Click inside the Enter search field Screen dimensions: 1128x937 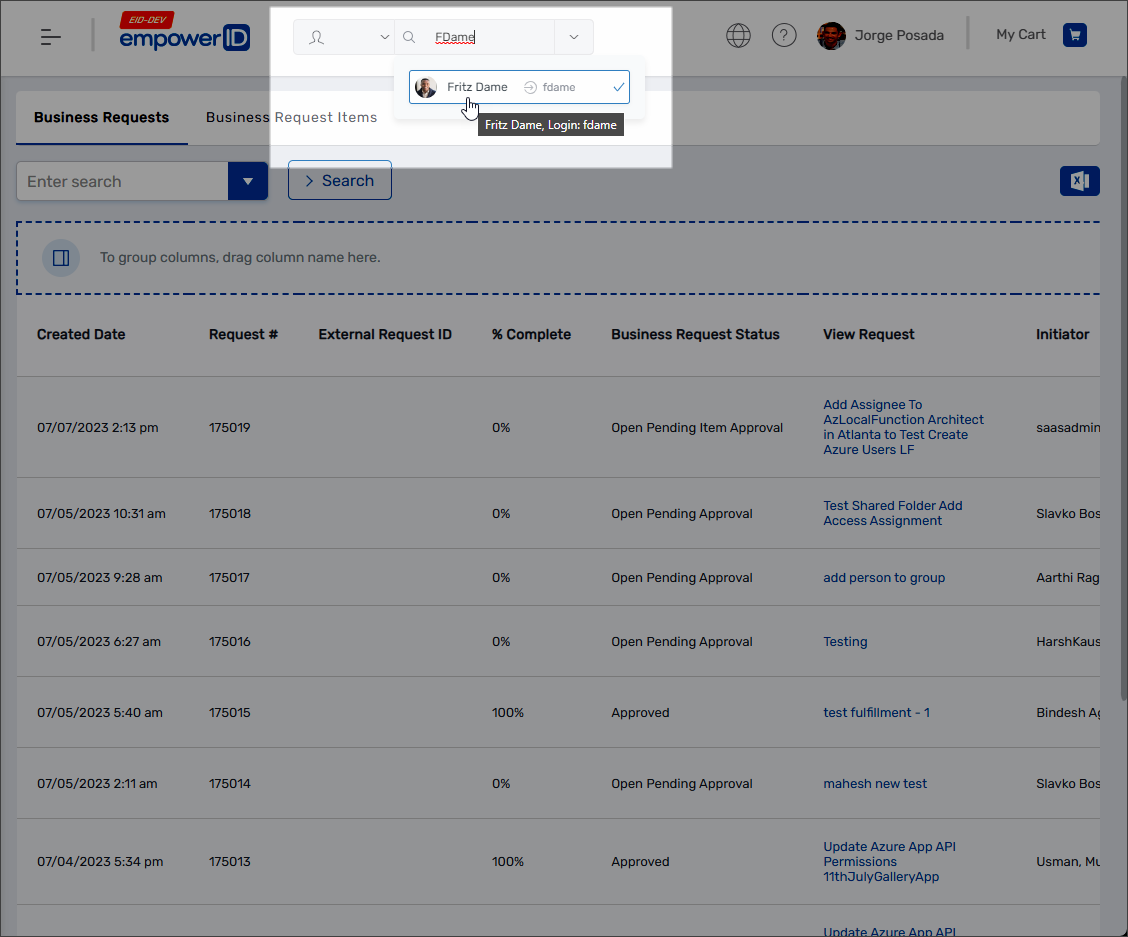[x=120, y=181]
